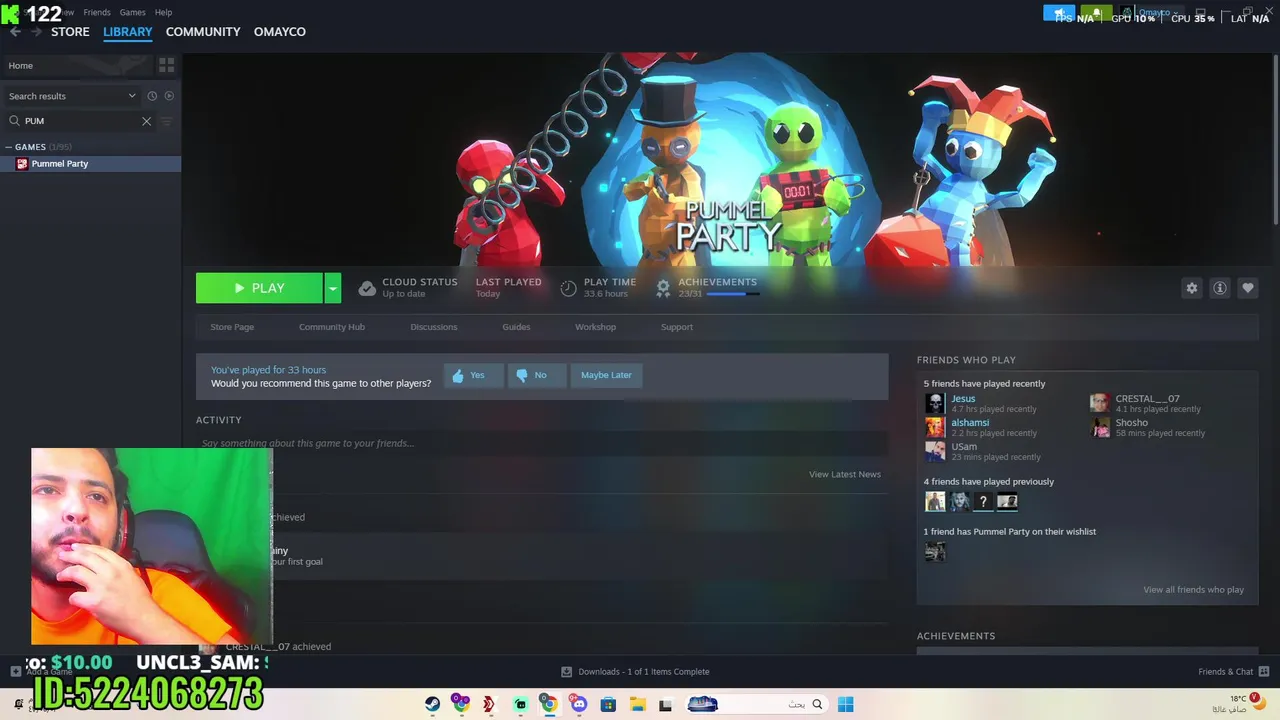Viewport: 1280px width, 720px height.
Task: Open the game info icon
Action: coord(1220,288)
